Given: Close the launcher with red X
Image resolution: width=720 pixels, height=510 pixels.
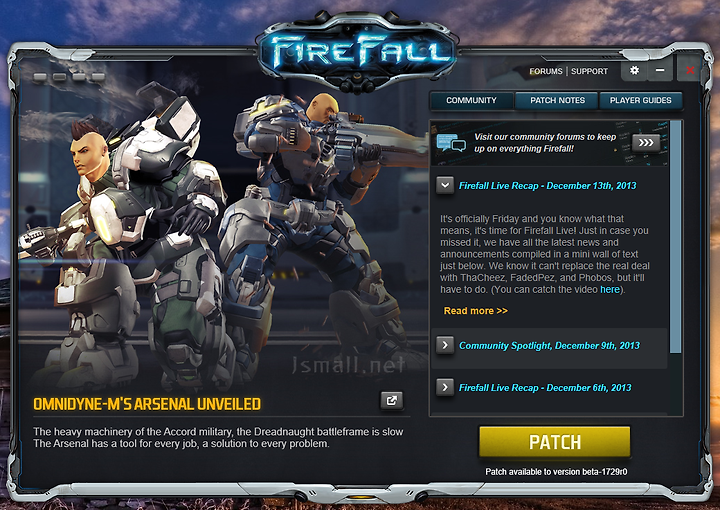Looking at the screenshot, I should tap(690, 70).
